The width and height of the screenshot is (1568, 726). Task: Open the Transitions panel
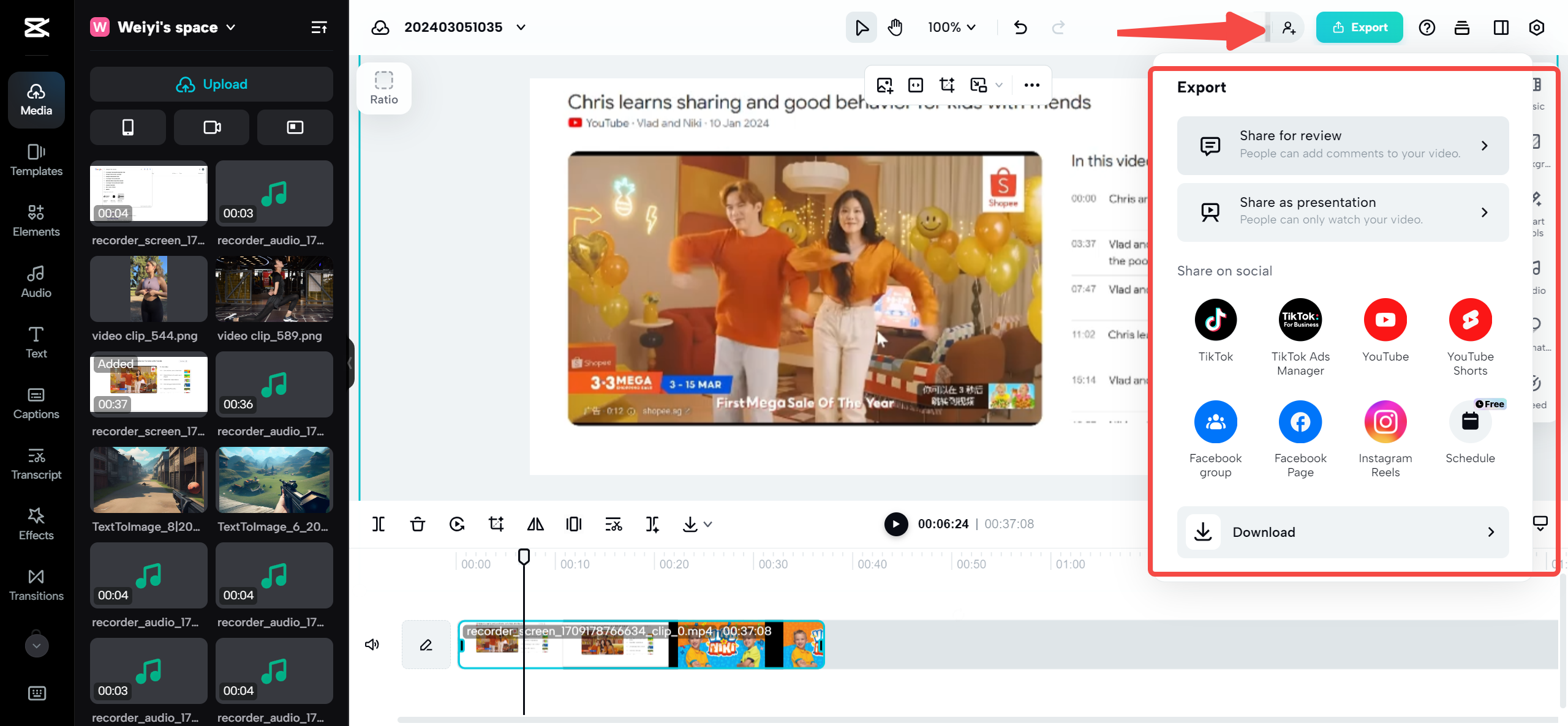[36, 585]
